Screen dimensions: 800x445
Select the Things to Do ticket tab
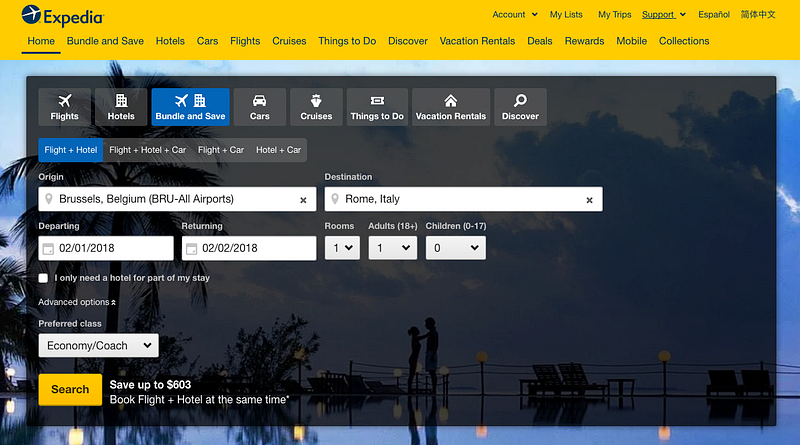coord(377,107)
